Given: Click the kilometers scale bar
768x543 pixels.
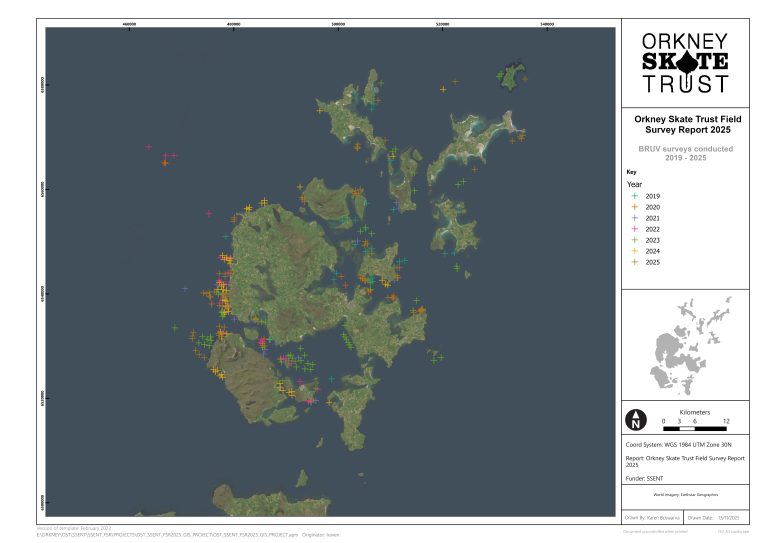Looking at the screenshot, I should click(695, 428).
